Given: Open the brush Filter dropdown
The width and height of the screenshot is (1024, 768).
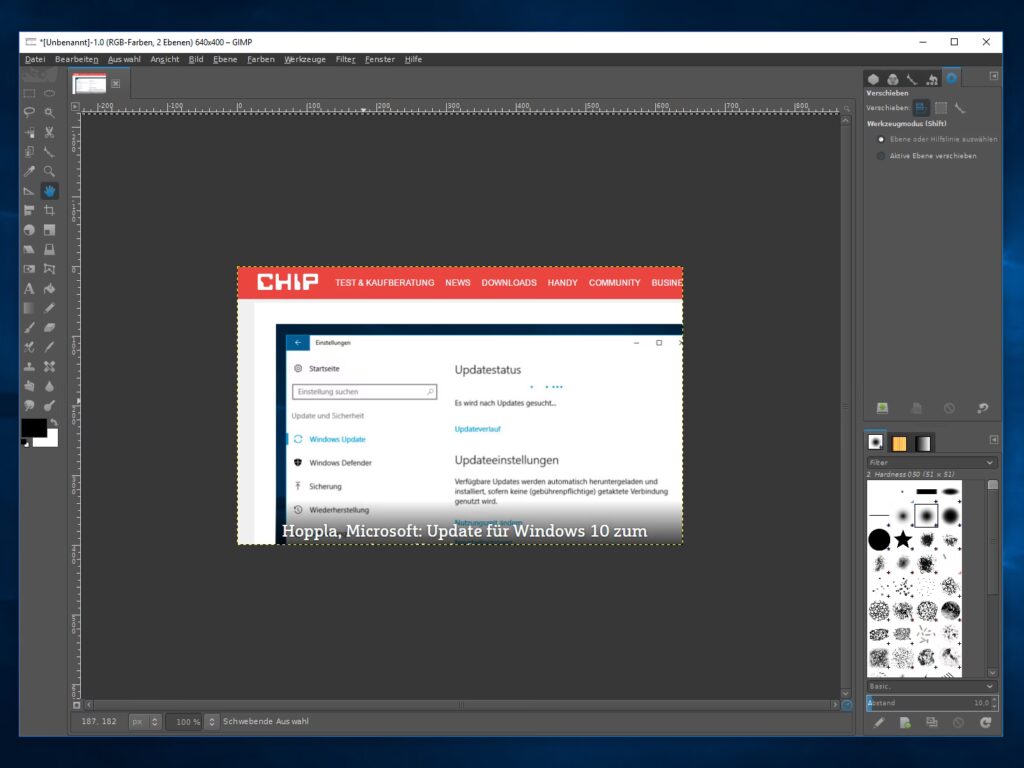Looking at the screenshot, I should (931, 463).
